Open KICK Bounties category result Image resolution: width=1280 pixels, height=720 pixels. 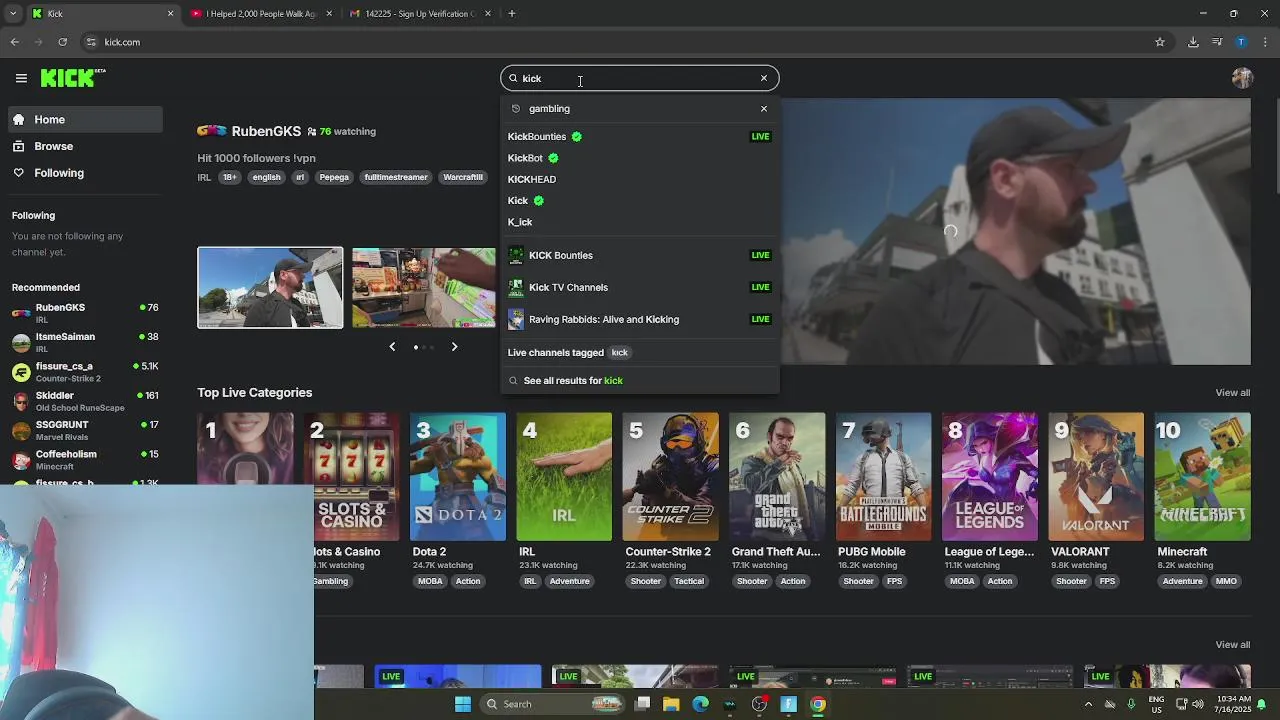pos(639,255)
